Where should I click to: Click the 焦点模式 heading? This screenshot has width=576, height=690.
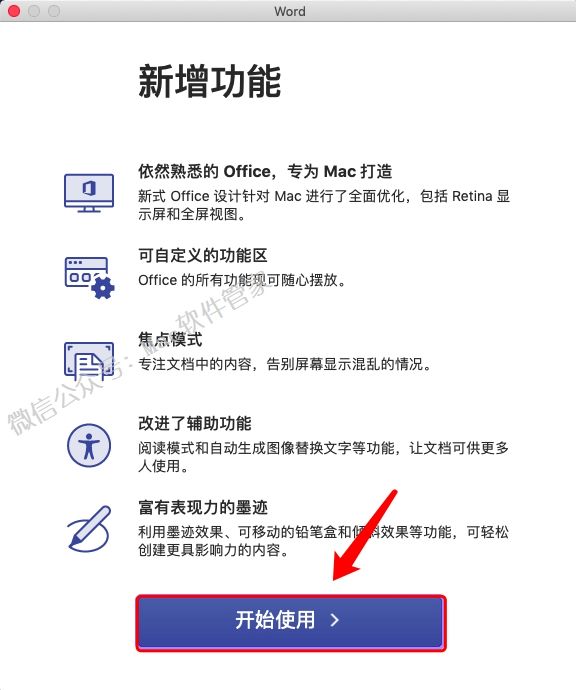[170, 339]
